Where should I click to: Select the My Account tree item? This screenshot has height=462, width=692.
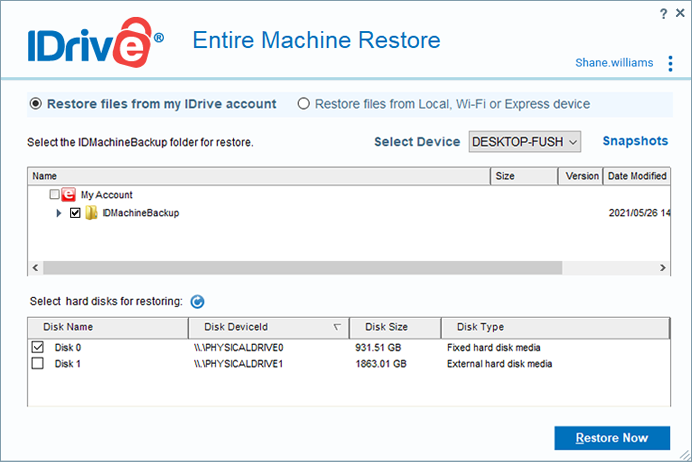pyautogui.click(x=106, y=195)
